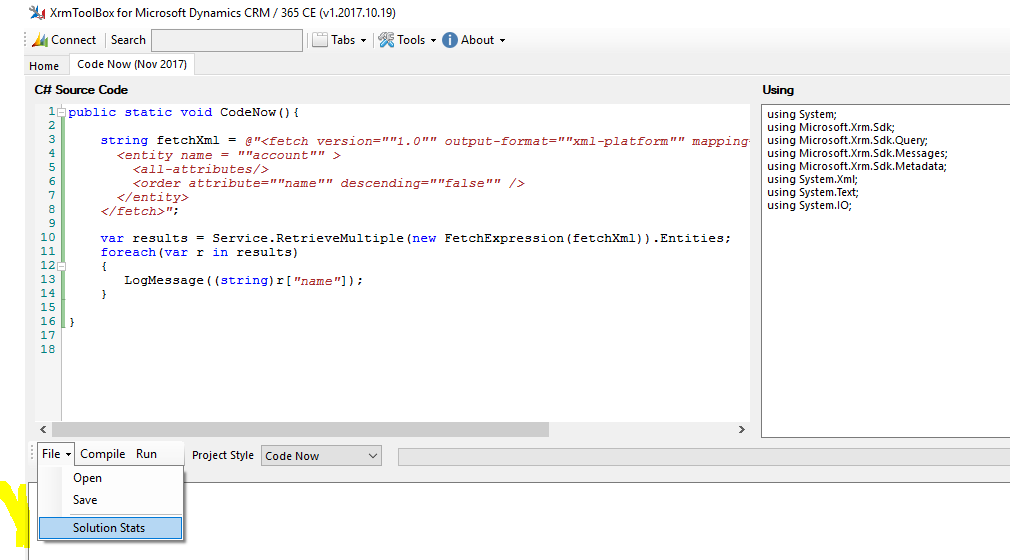This screenshot has width=1010, height=560.
Task: Click the Tools wrench icon
Action: coord(386,40)
